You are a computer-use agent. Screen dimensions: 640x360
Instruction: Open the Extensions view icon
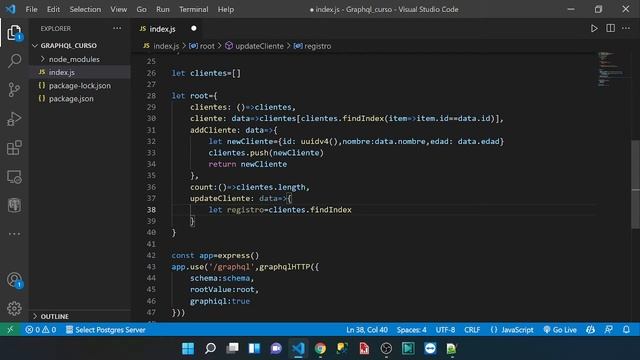click(x=14, y=148)
